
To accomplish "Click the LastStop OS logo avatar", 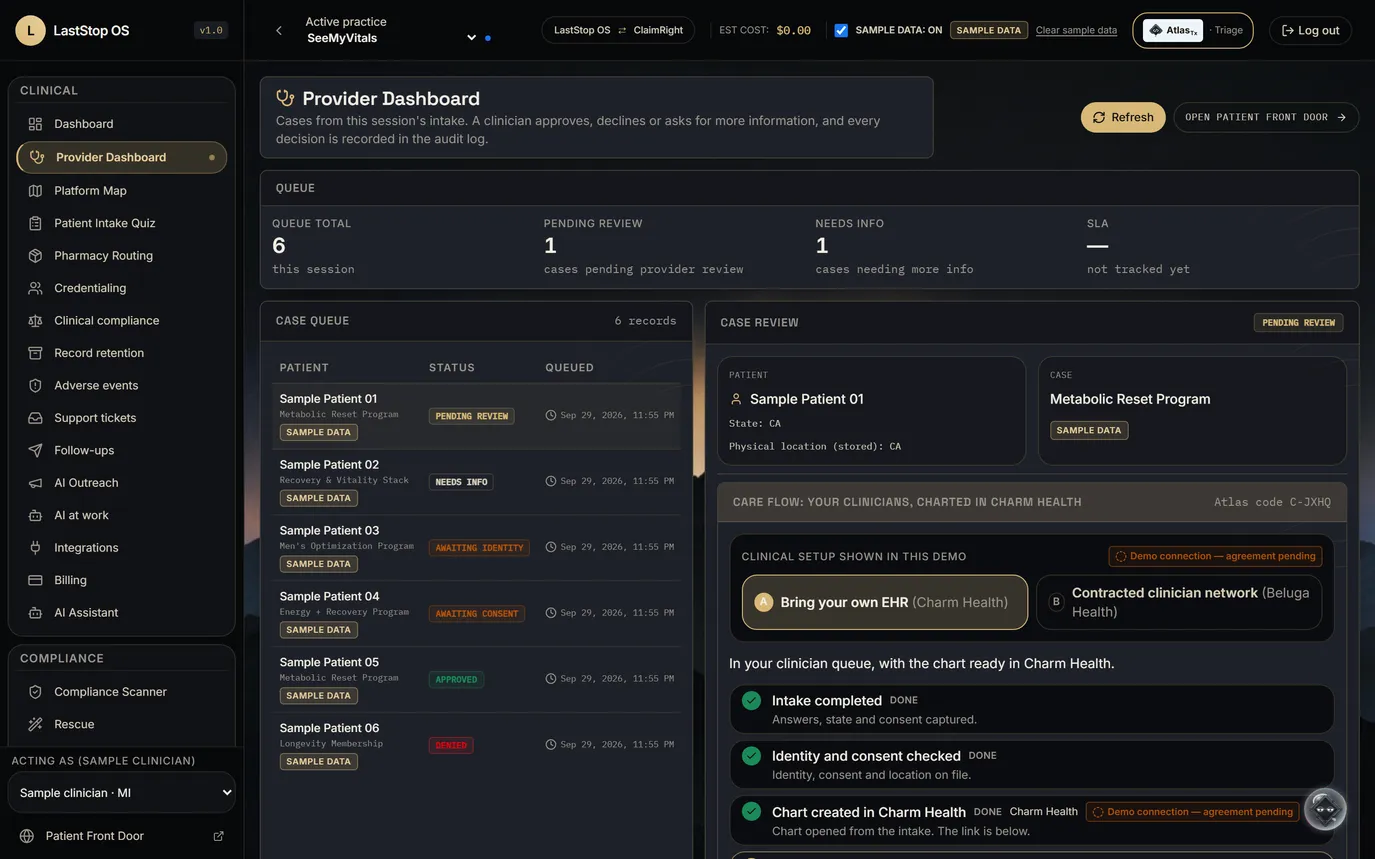I will coord(31,30).
